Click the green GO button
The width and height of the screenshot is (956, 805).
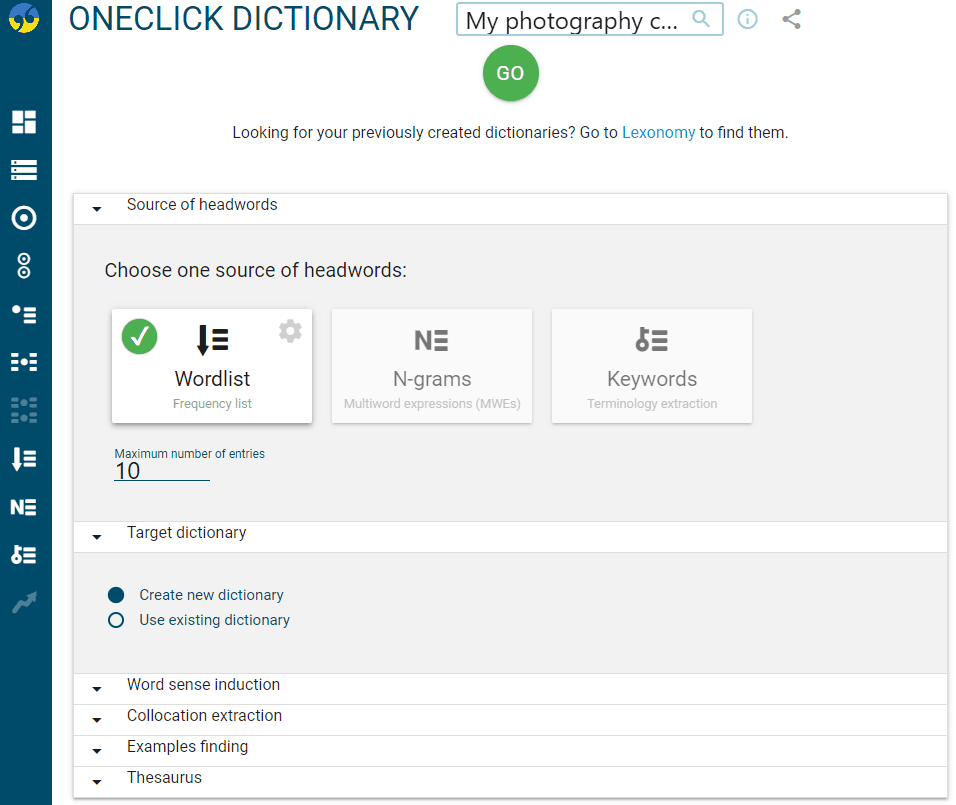pos(510,73)
